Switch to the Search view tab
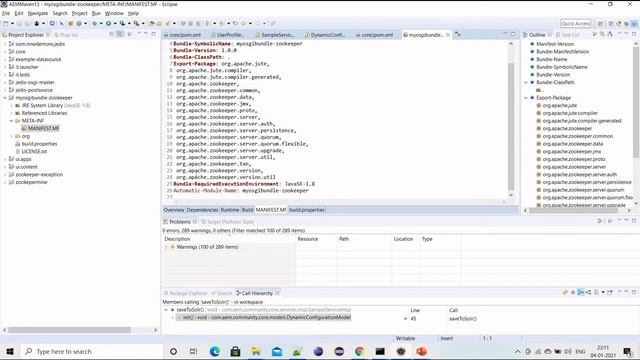The image size is (640, 360). (x=222, y=293)
